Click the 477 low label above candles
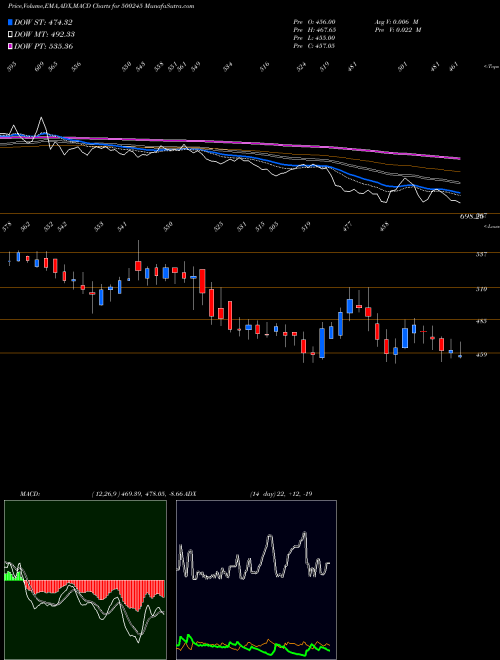The height and width of the screenshot is (660, 500). click(348, 227)
